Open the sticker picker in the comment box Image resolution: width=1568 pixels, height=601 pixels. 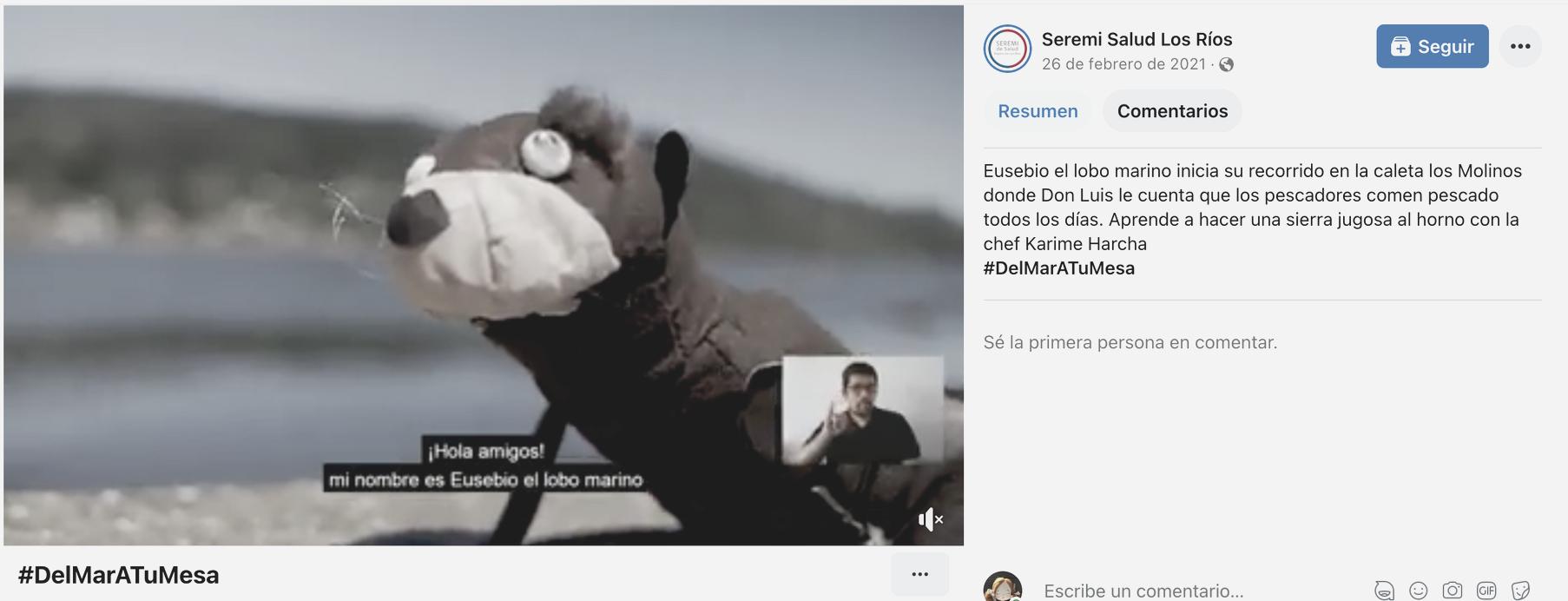(1520, 591)
